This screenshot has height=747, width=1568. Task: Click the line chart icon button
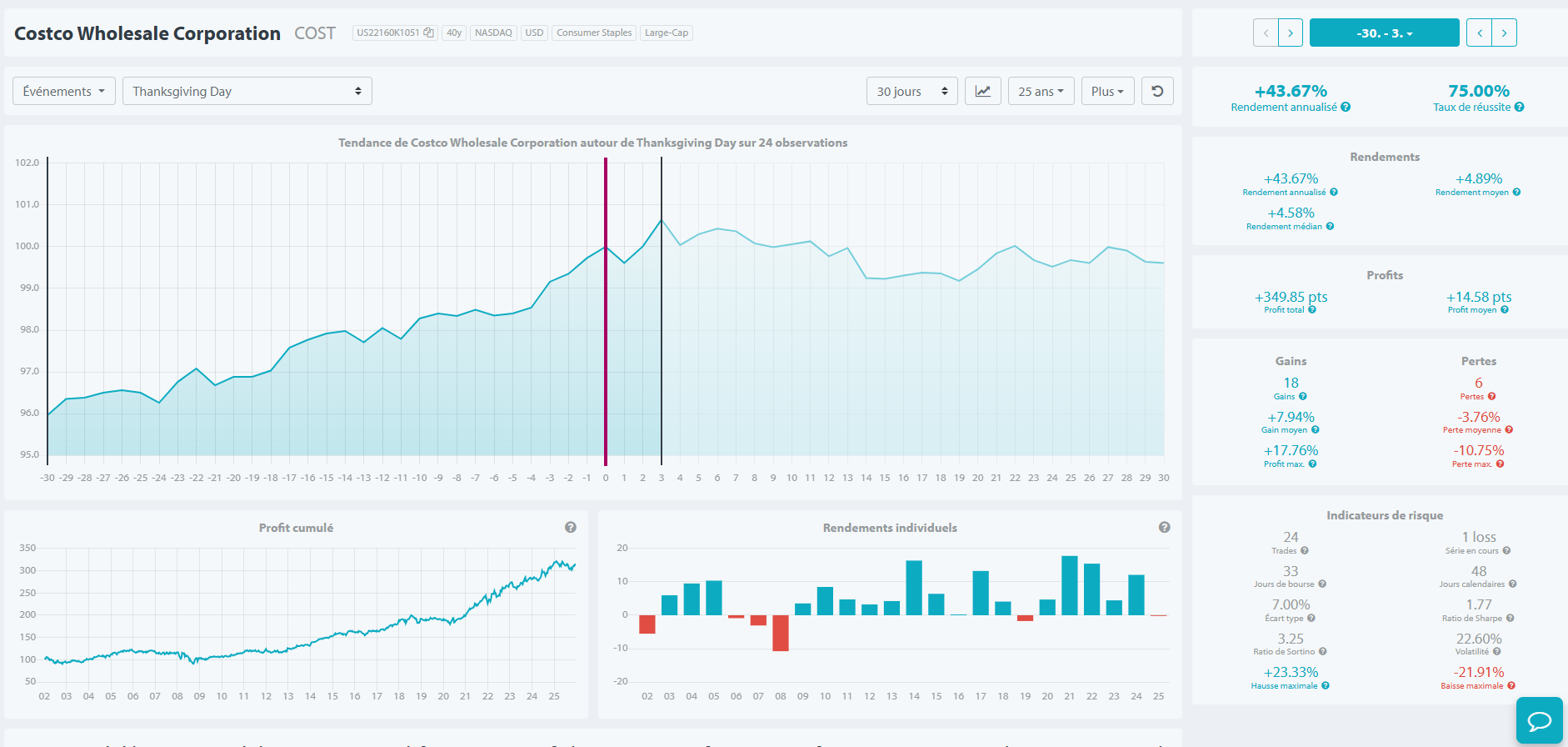pyautogui.click(x=983, y=91)
